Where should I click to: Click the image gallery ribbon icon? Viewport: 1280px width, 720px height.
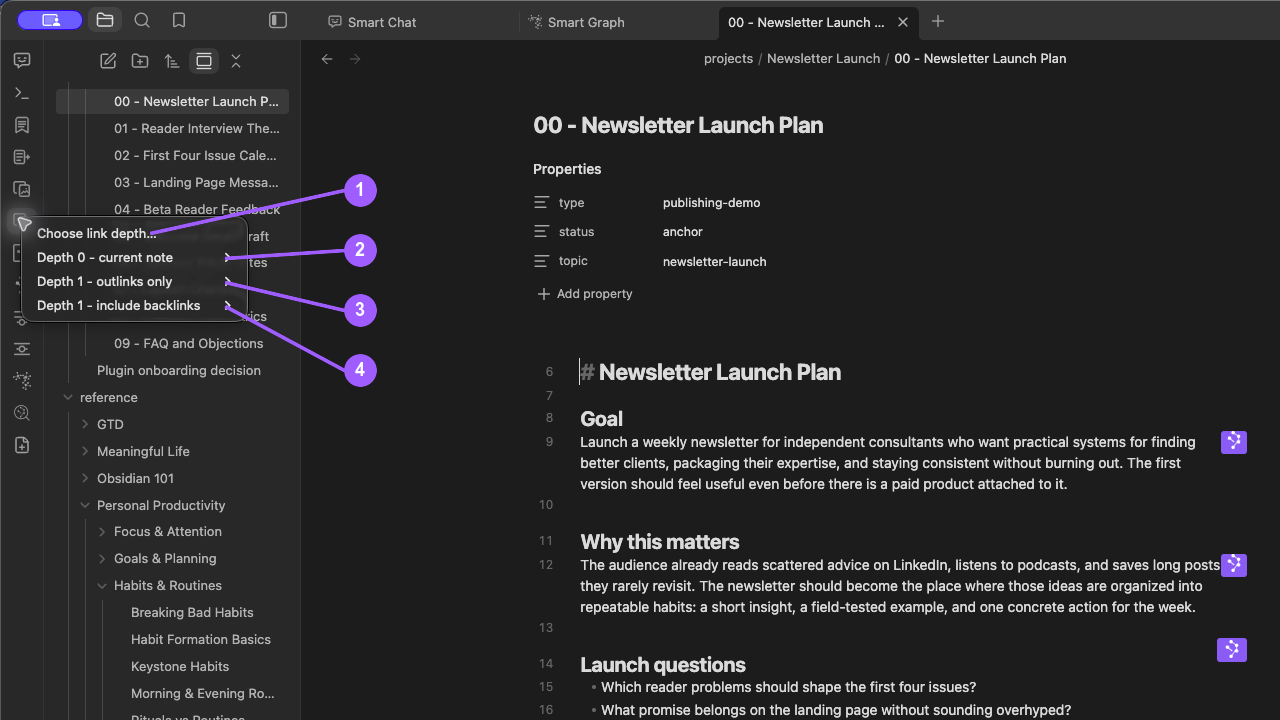tap(22, 189)
